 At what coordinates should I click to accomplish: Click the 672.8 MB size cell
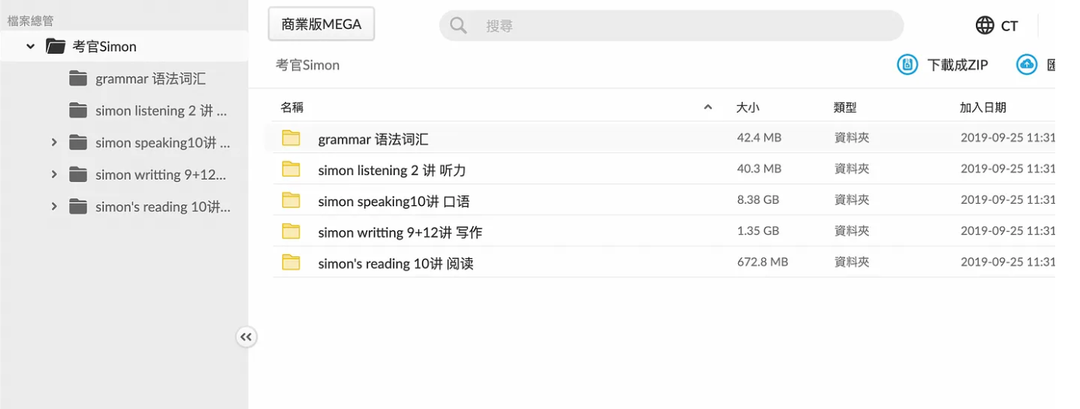coord(762,262)
